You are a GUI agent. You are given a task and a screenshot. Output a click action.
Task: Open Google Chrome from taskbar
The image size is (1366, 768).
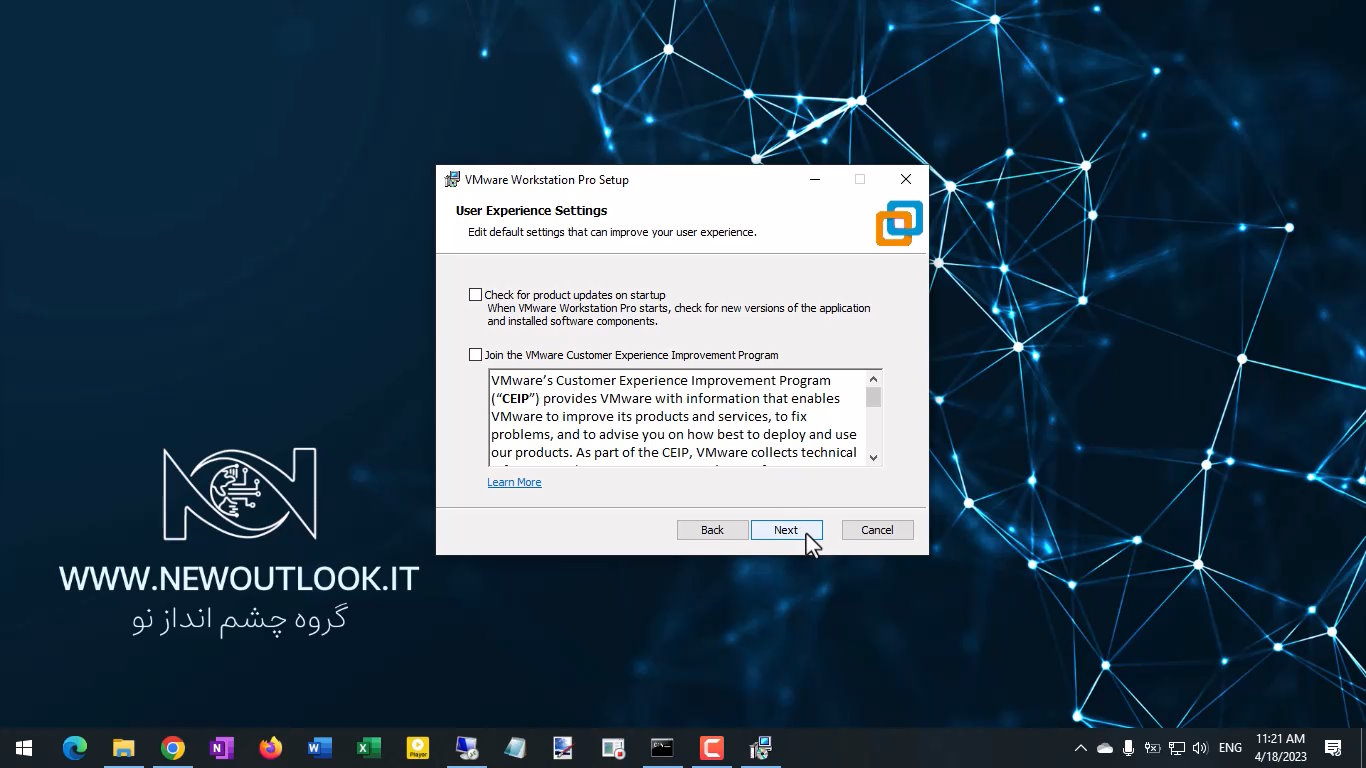(173, 748)
